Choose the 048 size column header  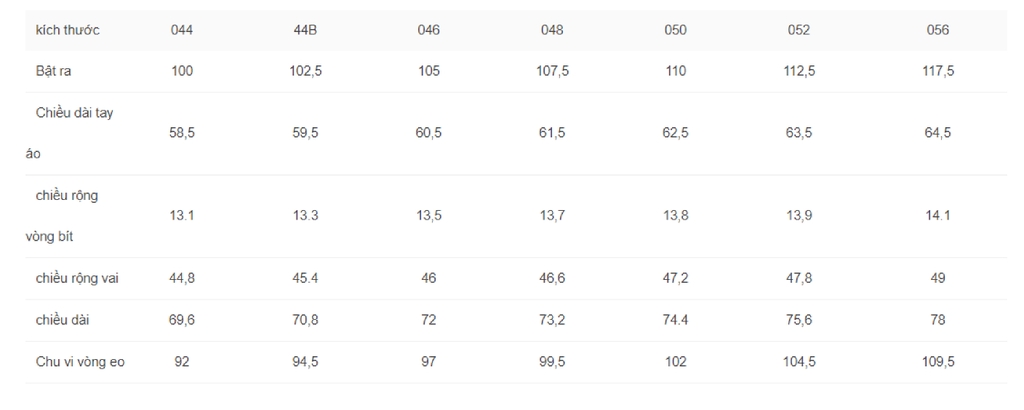coord(552,30)
